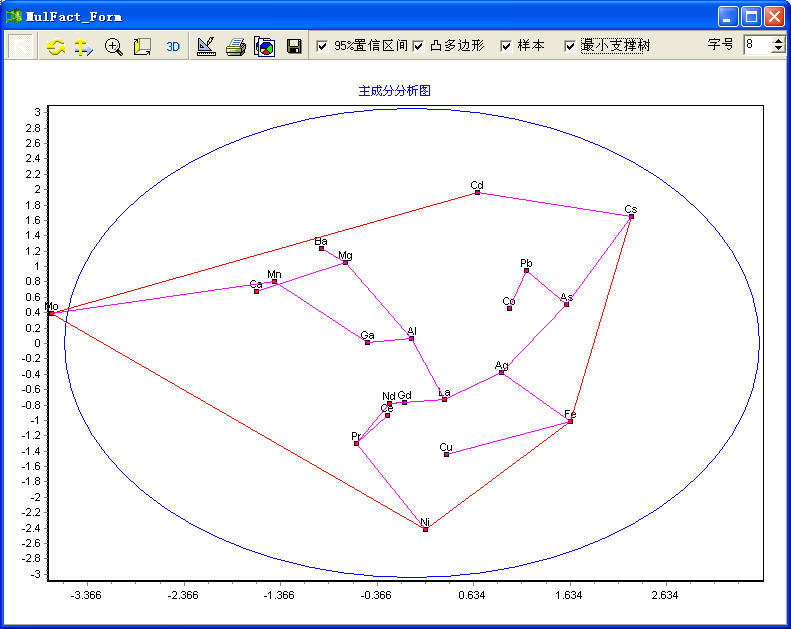Maximize the MulFact_Form window
This screenshot has height=629, width=791.
(x=751, y=17)
